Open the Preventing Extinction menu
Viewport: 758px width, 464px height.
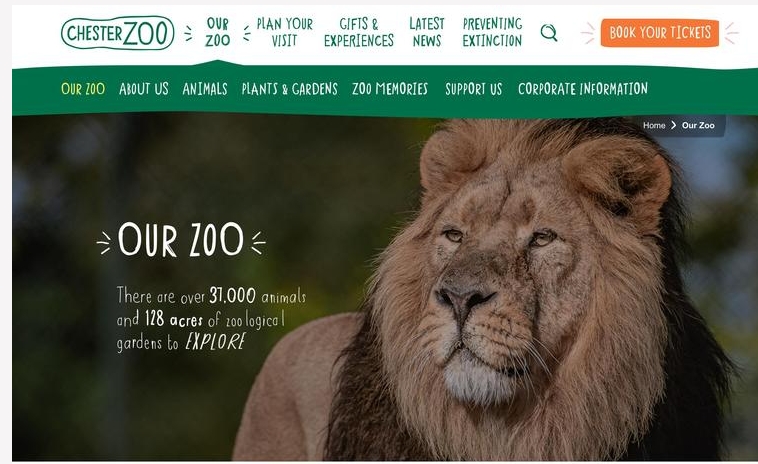click(492, 32)
